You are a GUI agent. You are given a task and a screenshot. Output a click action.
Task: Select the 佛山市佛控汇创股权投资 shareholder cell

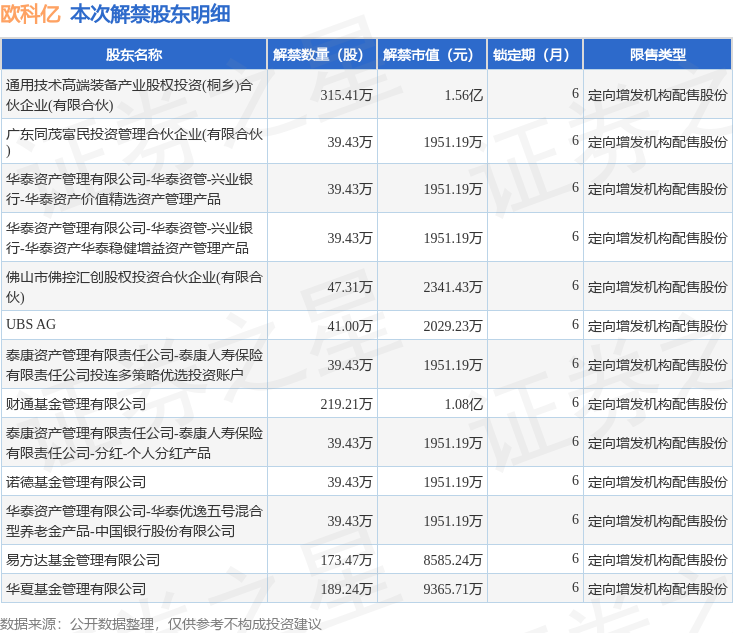pos(134,287)
